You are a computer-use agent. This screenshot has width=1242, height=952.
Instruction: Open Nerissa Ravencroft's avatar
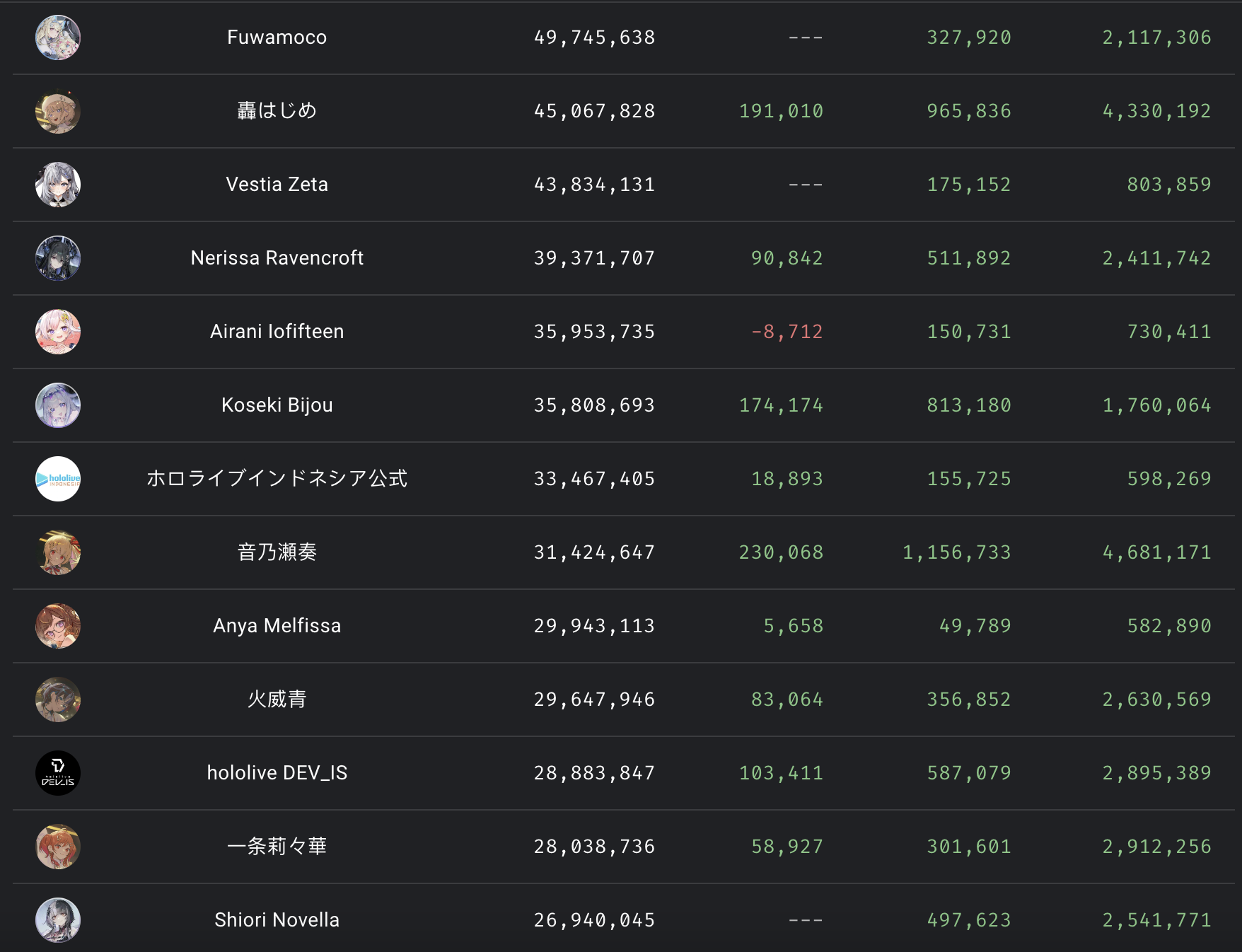(58, 258)
